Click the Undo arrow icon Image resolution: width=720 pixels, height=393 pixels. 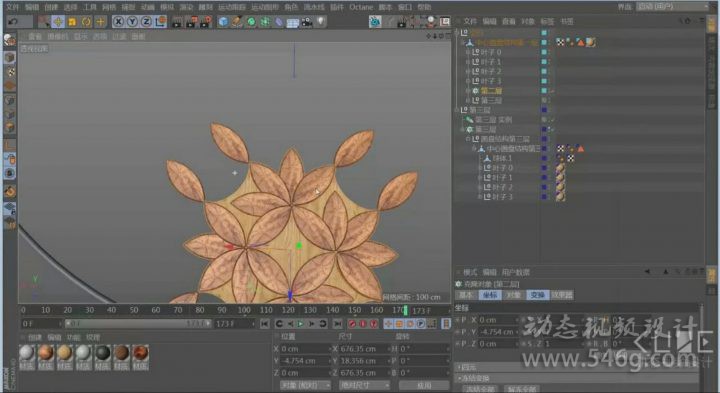coord(13,22)
